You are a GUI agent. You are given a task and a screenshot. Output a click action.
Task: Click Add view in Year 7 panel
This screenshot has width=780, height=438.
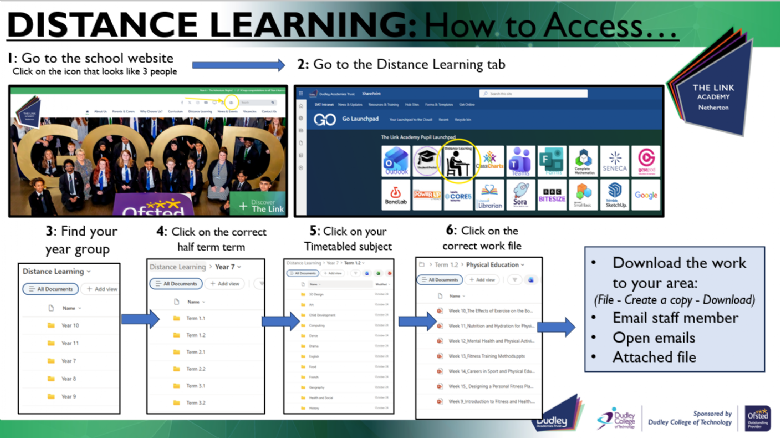[225, 283]
